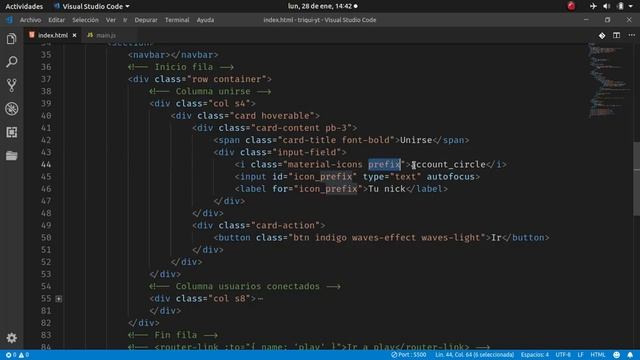The image size is (640, 360).
Task: Split the editor to the right
Action: coord(616,36)
